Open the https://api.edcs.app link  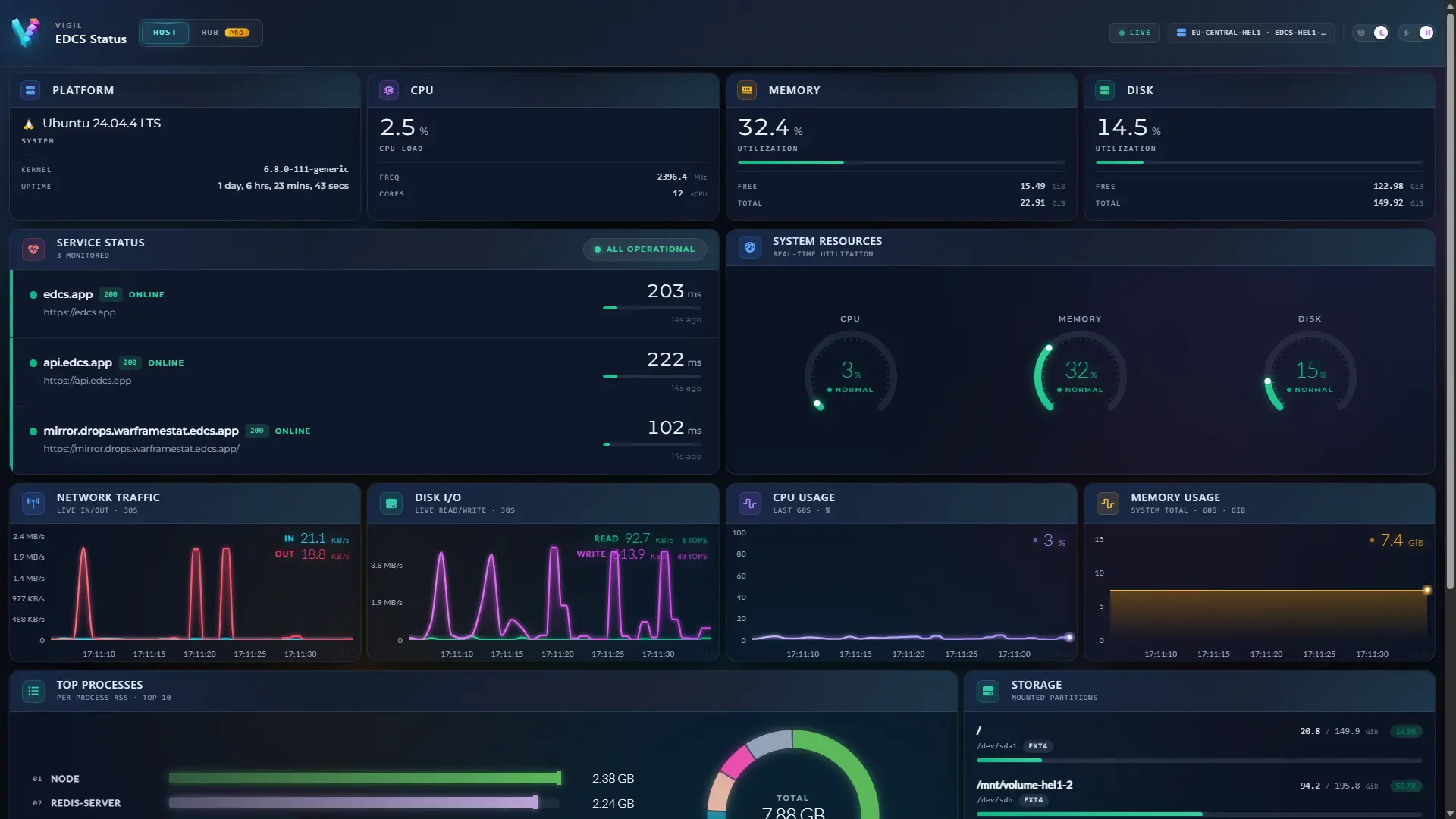[87, 381]
